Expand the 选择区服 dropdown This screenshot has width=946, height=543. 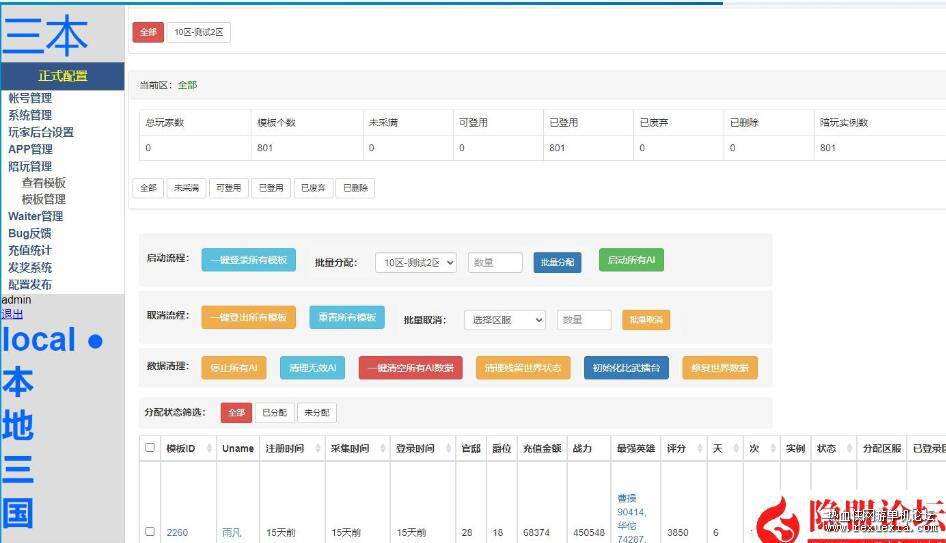click(504, 320)
